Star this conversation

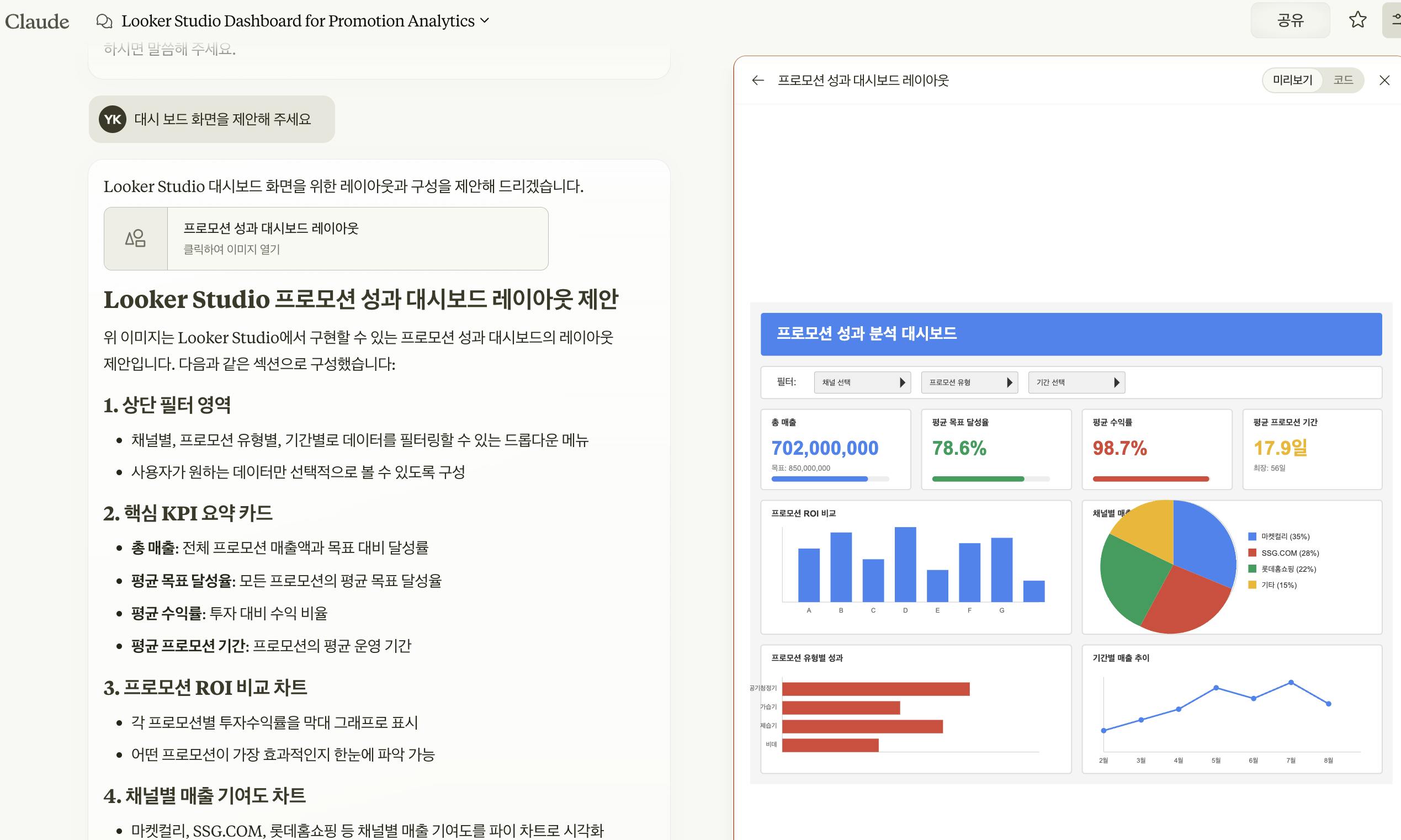point(1357,20)
